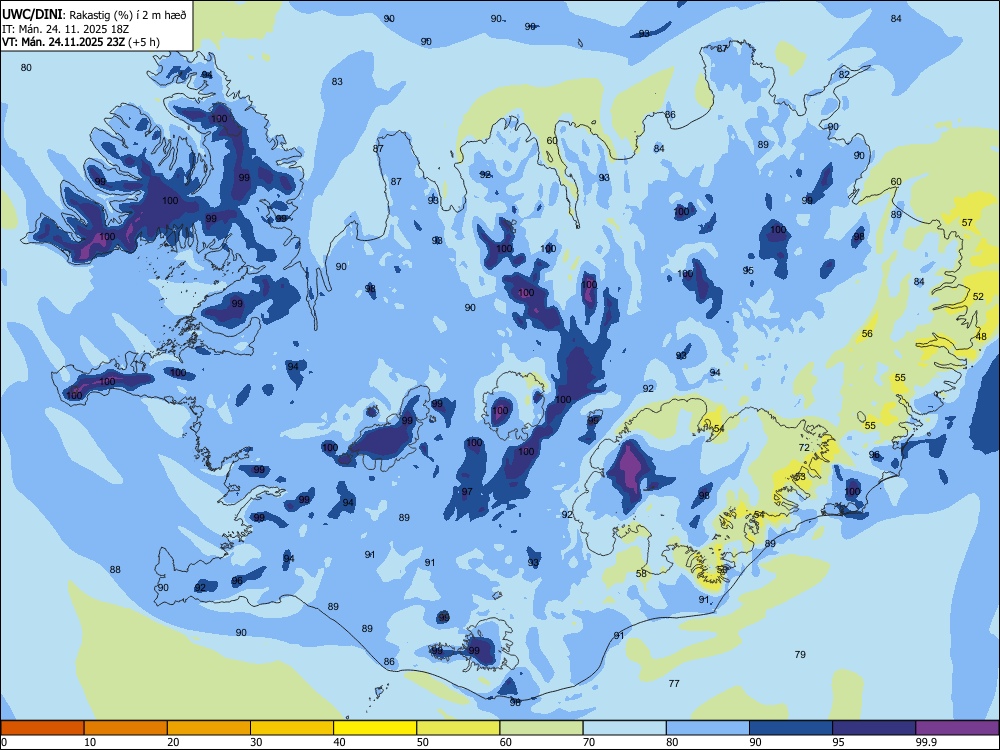The height and width of the screenshot is (750, 1000).
Task: Click the map value '56'
Action: click(867, 334)
